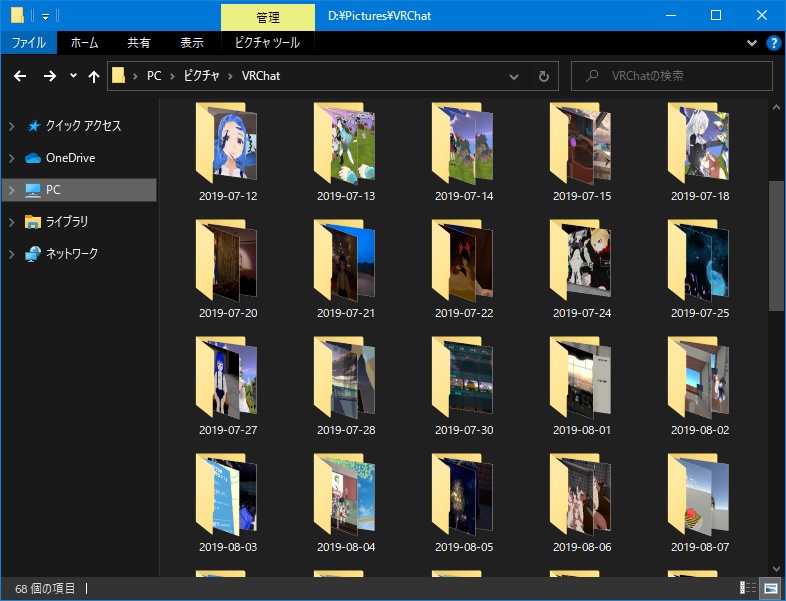Click ピクチャ in the address breadcrumb
The image size is (786, 601).
[x=202, y=76]
